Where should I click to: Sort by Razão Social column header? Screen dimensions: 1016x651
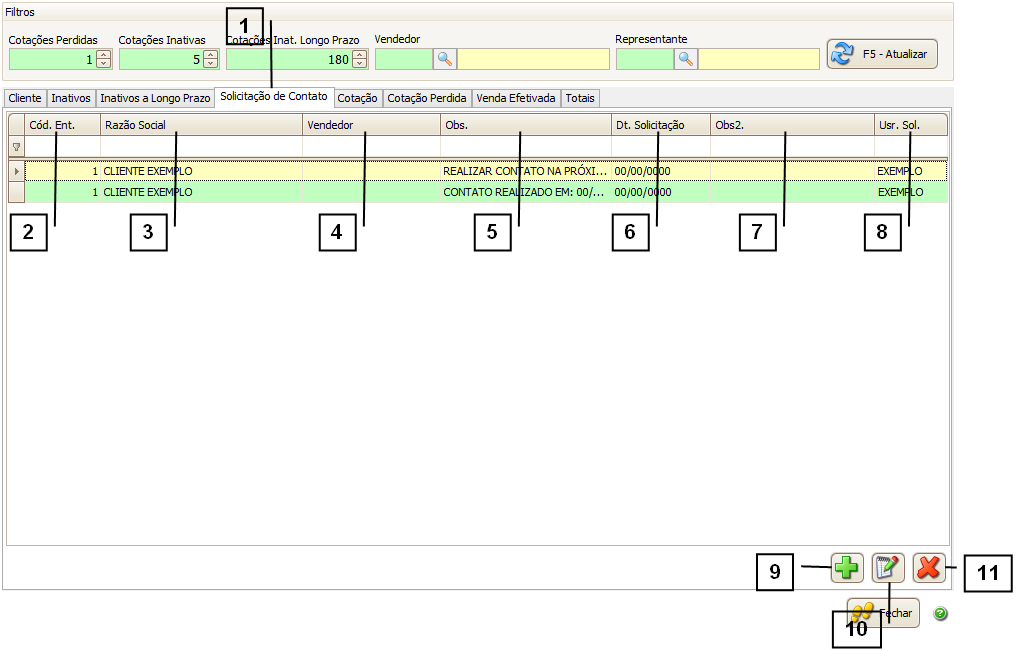200,125
